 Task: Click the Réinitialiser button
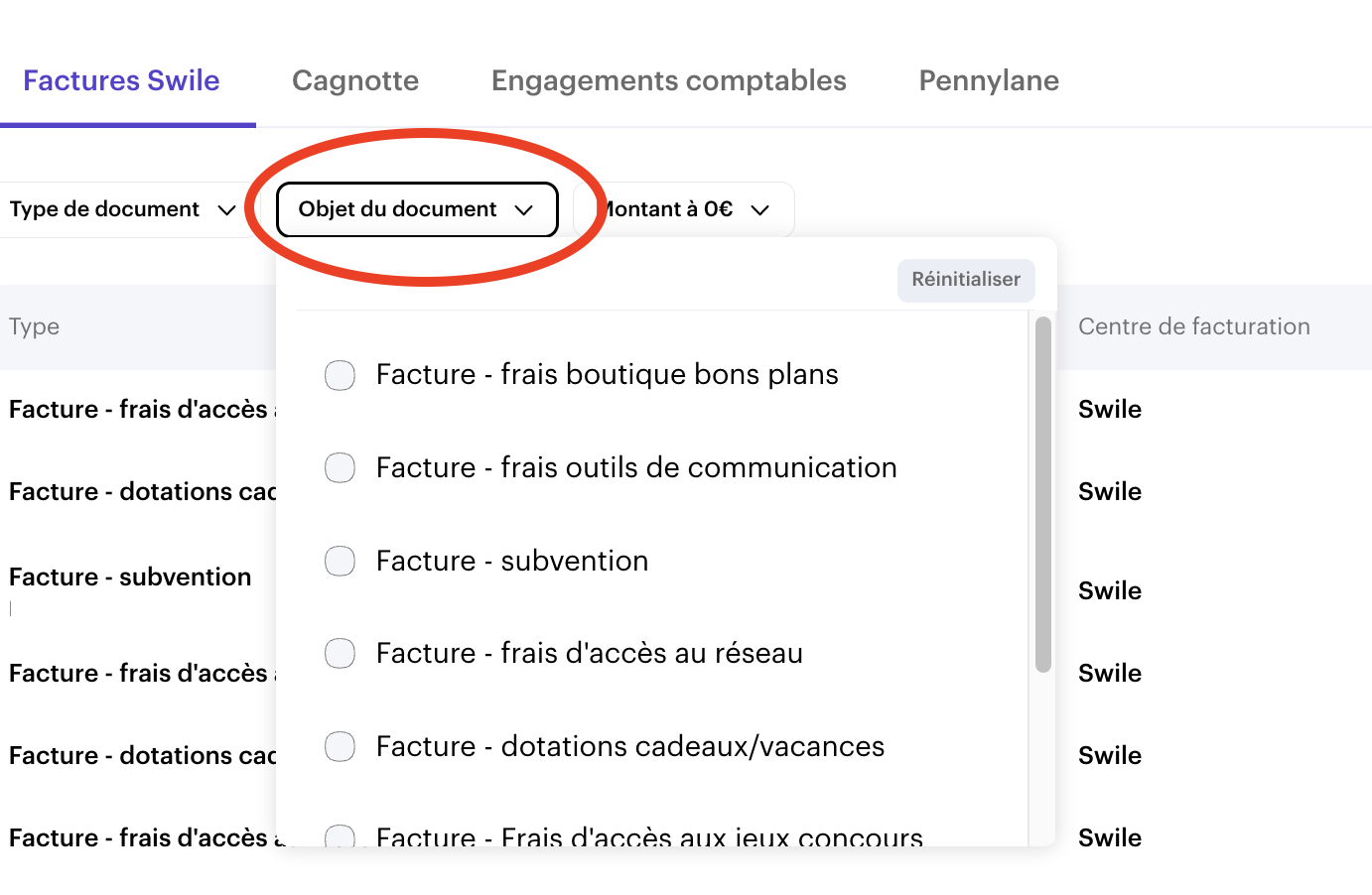click(965, 280)
